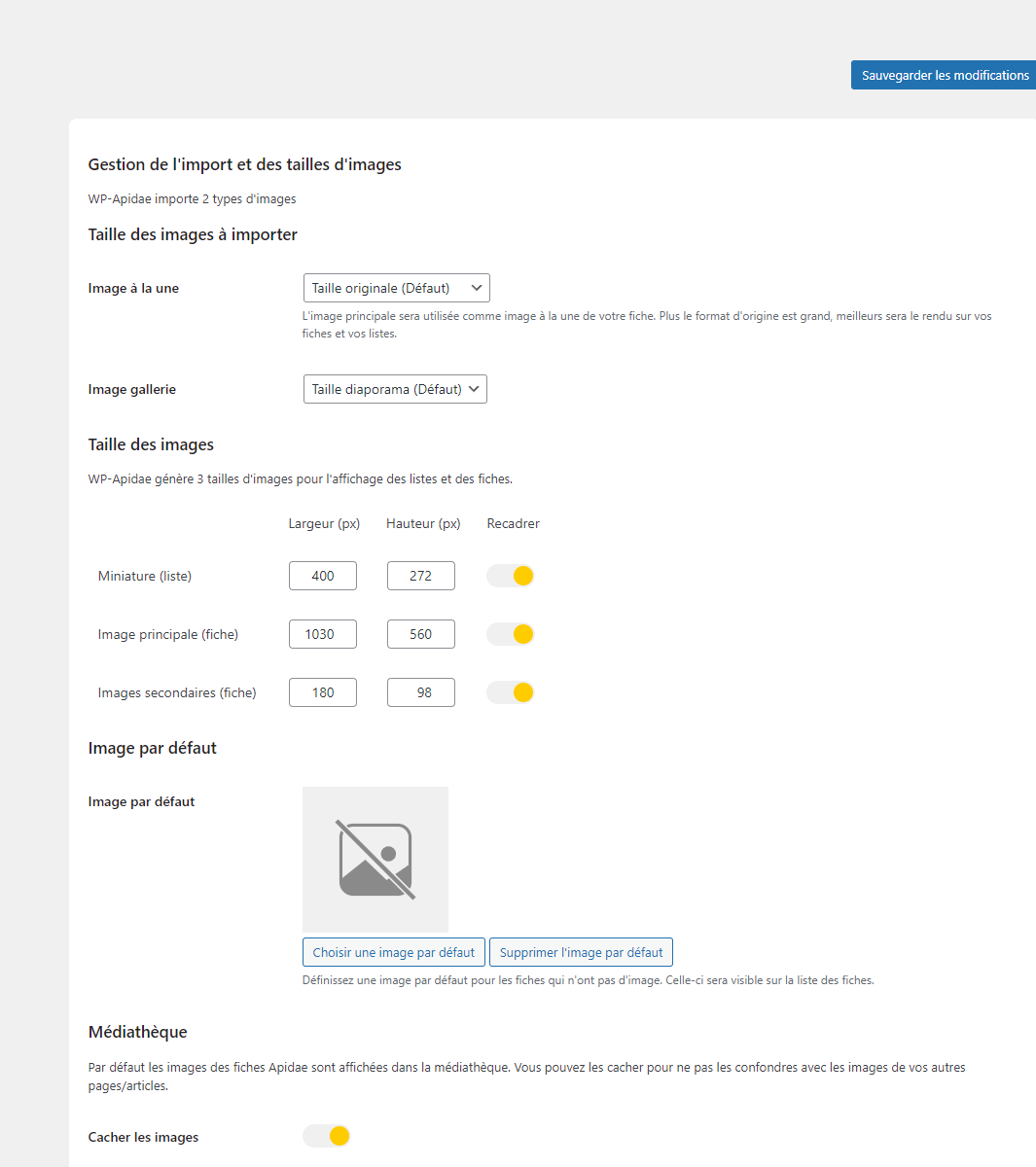Toggle Recadrer for Miniature (liste)

[x=511, y=576]
